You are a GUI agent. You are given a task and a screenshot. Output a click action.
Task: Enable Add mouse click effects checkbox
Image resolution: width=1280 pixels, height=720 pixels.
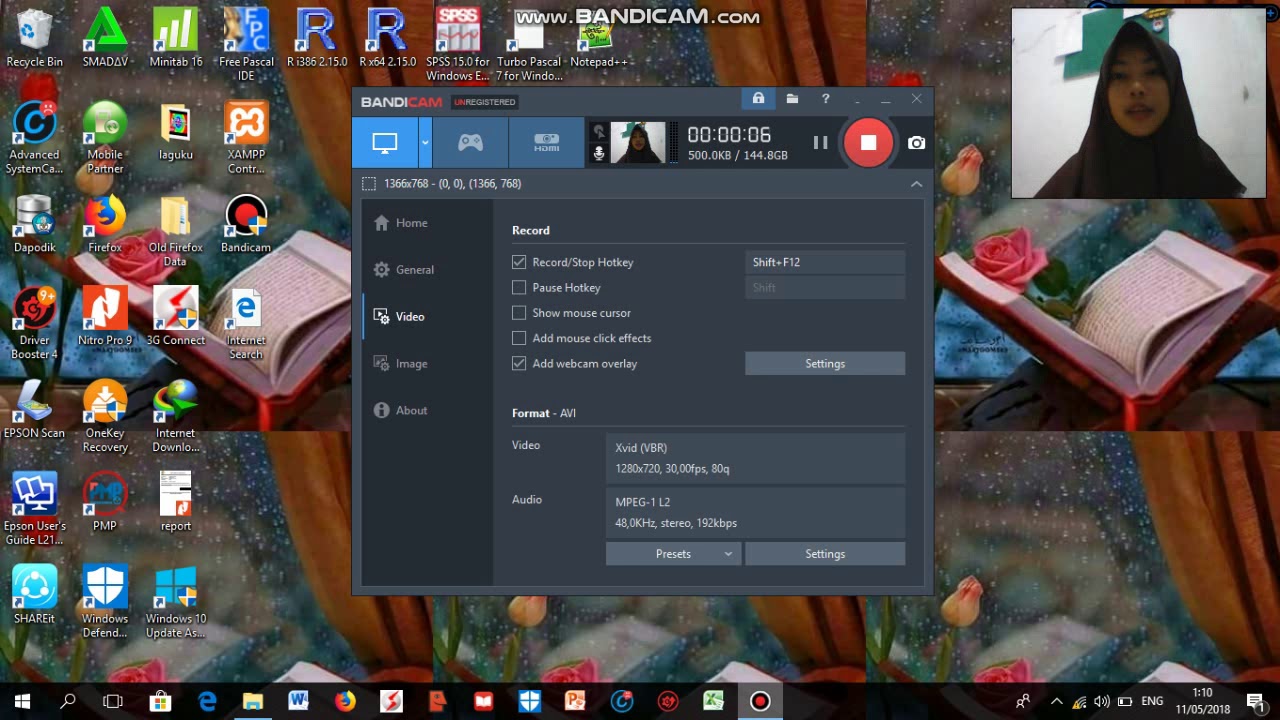(519, 338)
